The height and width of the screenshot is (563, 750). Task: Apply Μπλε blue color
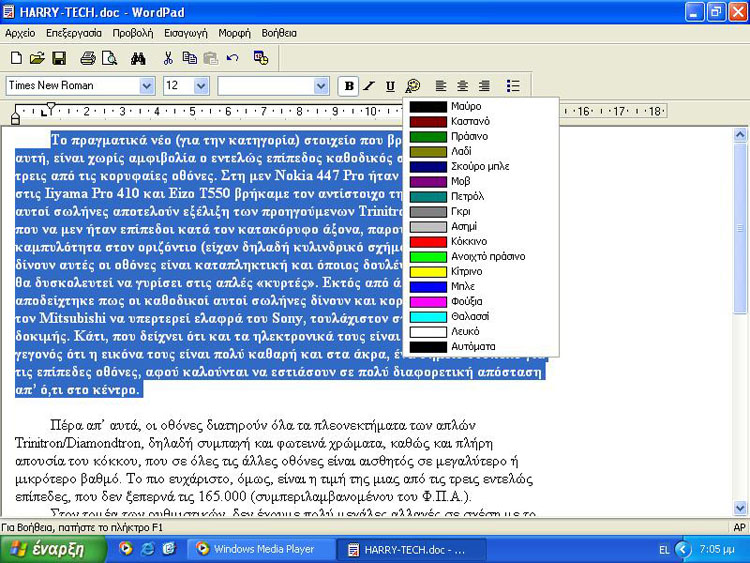[481, 286]
